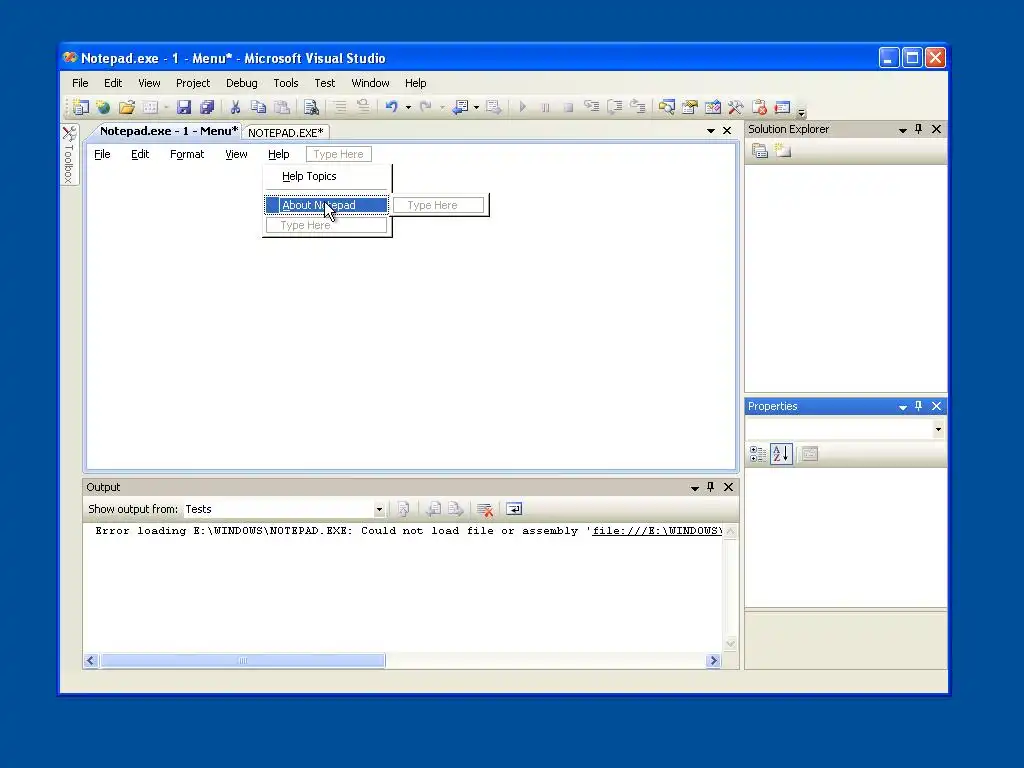Click the Property Pages icon in Properties
Image resolution: width=1024 pixels, height=768 pixels.
[810, 454]
